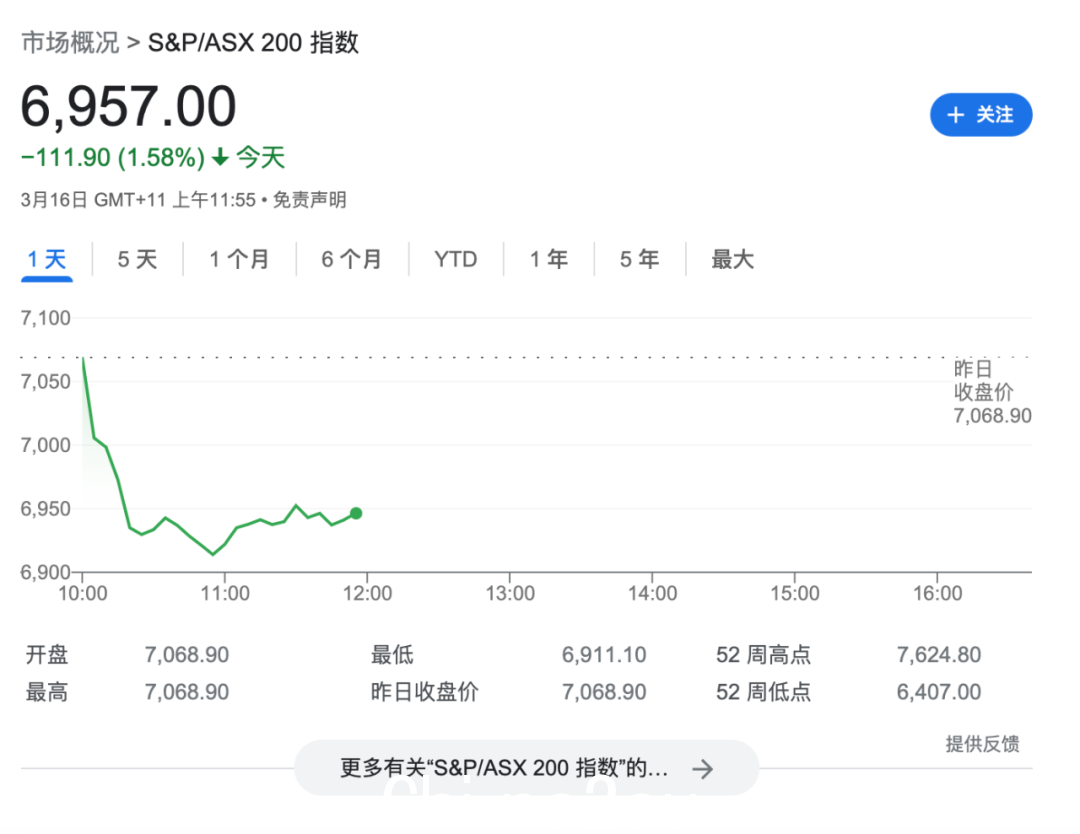1080x834 pixels.
Task: Switch to the 1 年 tab
Action: coord(549,260)
